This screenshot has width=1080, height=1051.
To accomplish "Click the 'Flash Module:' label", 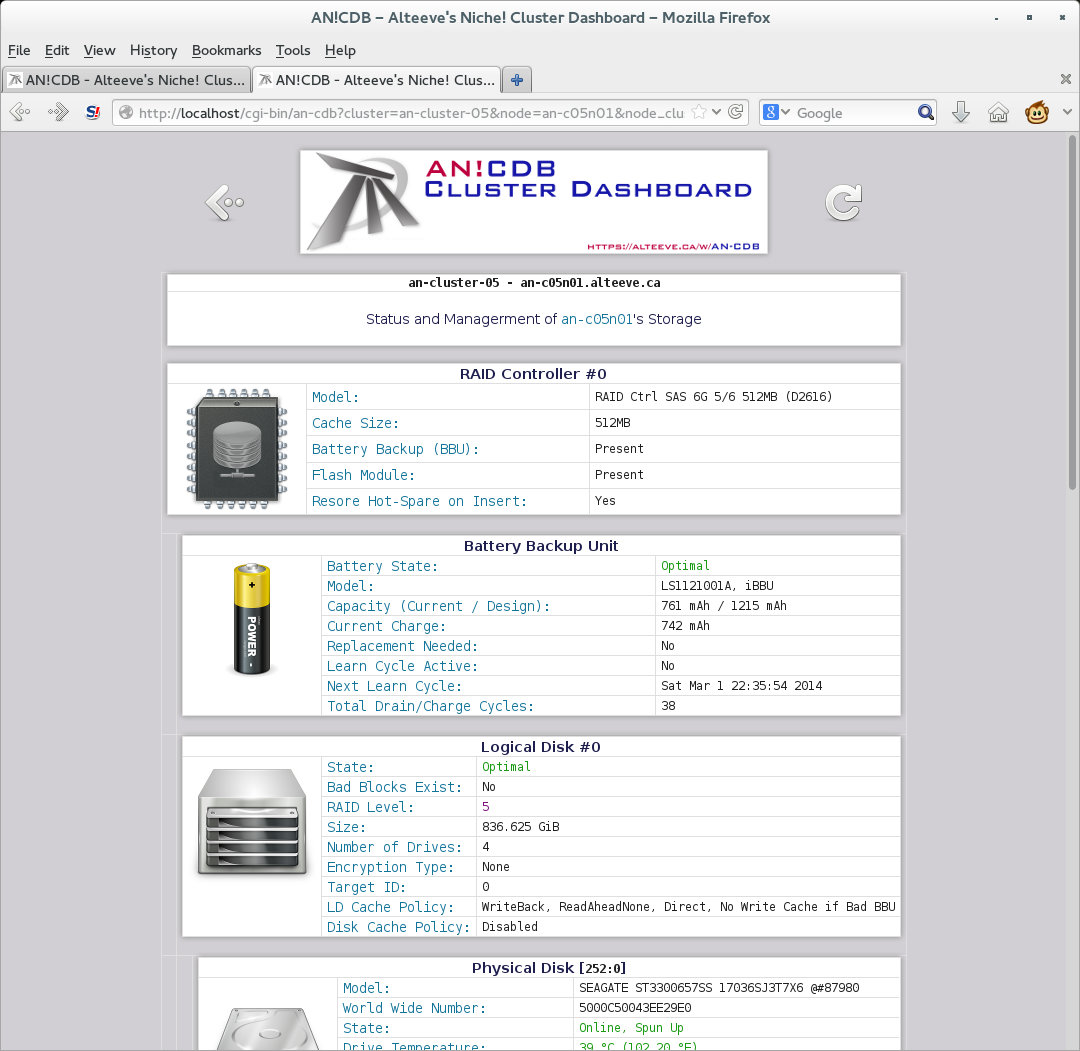I will 363,475.
